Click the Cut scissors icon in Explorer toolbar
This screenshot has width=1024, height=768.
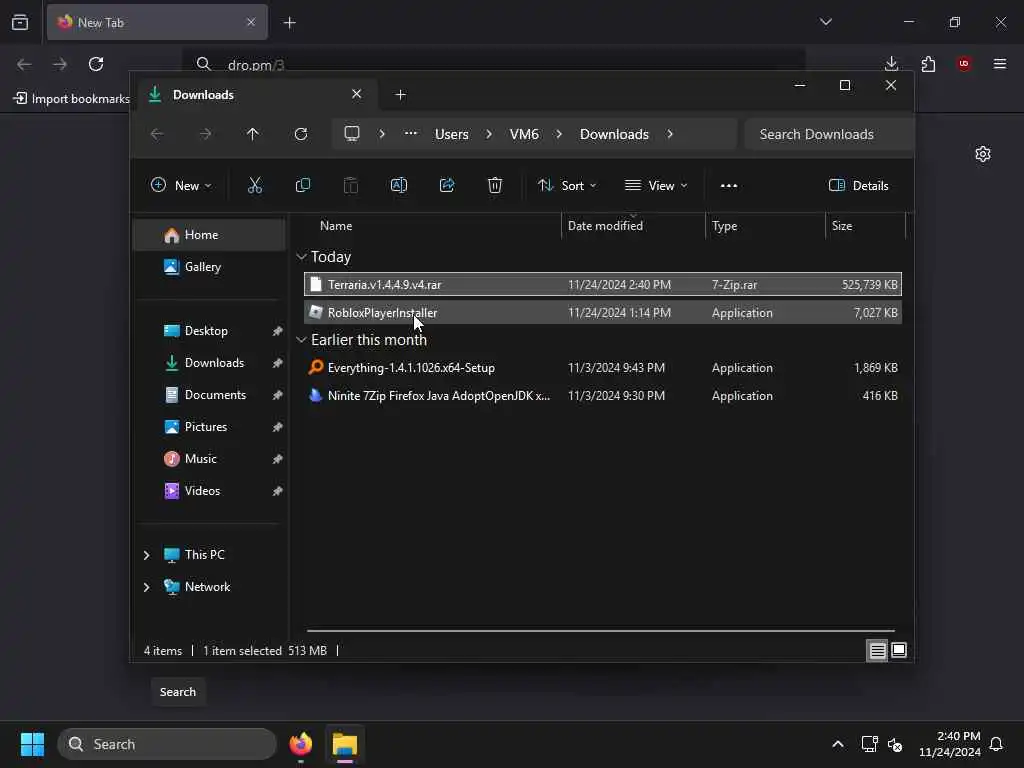click(x=255, y=185)
